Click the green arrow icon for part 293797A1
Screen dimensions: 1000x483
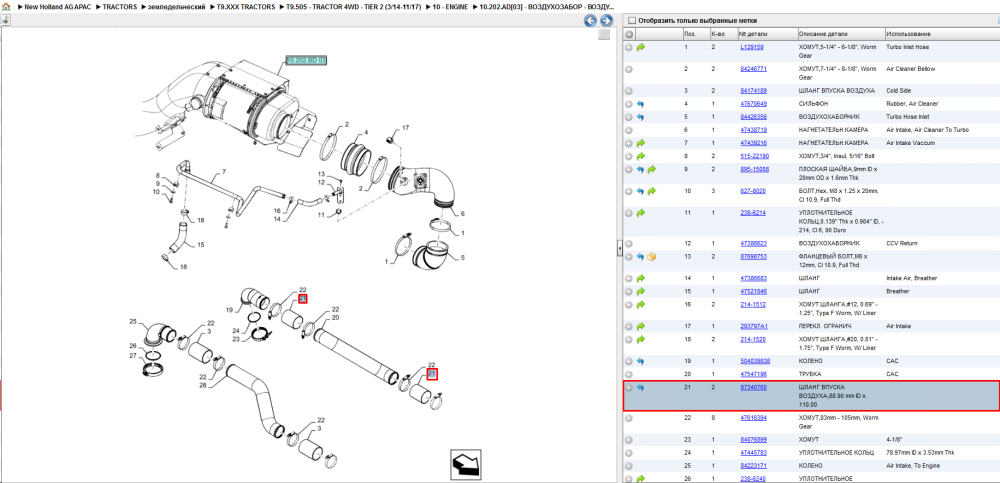point(641,326)
